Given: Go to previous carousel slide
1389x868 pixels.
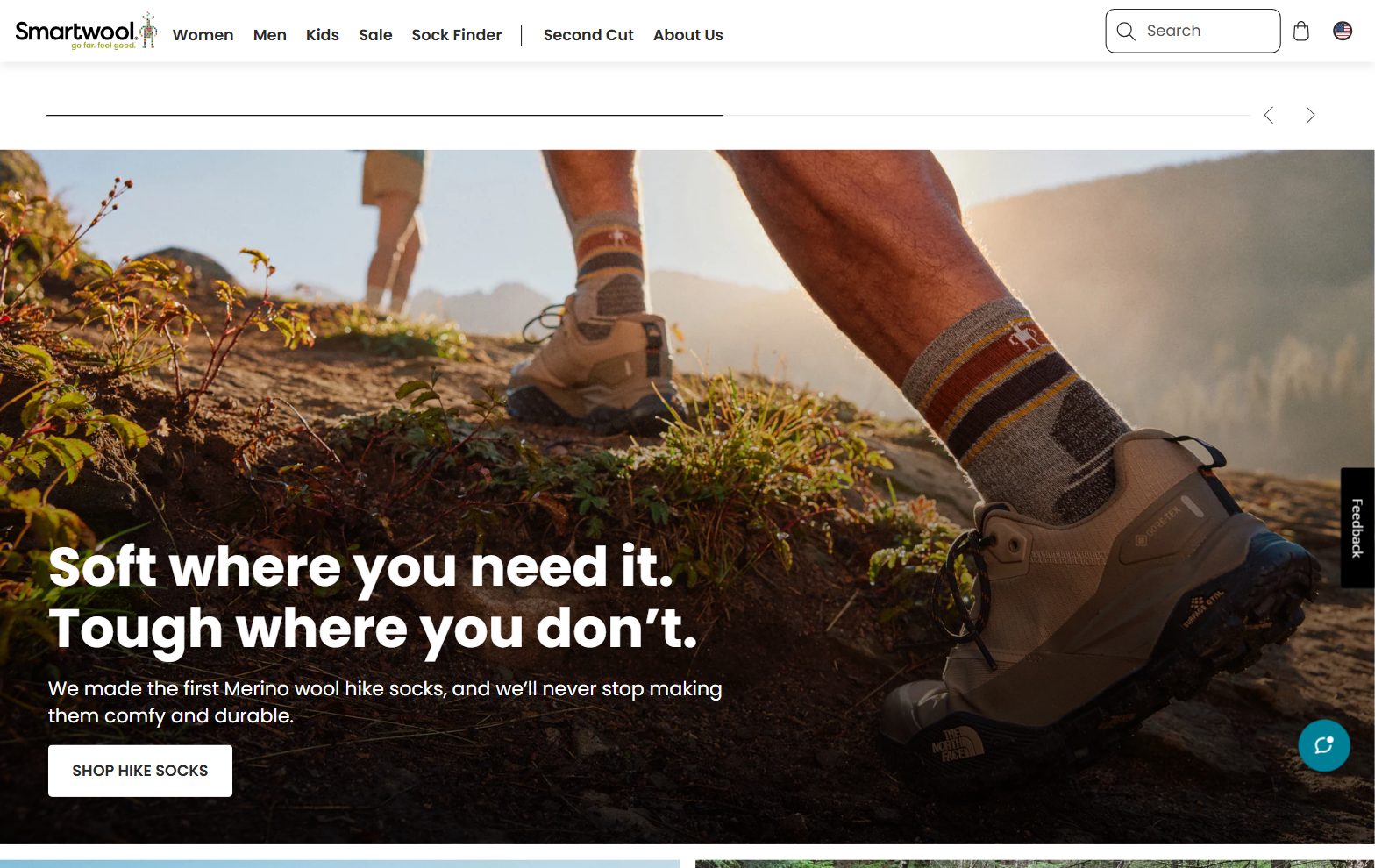Looking at the screenshot, I should [1268, 115].
